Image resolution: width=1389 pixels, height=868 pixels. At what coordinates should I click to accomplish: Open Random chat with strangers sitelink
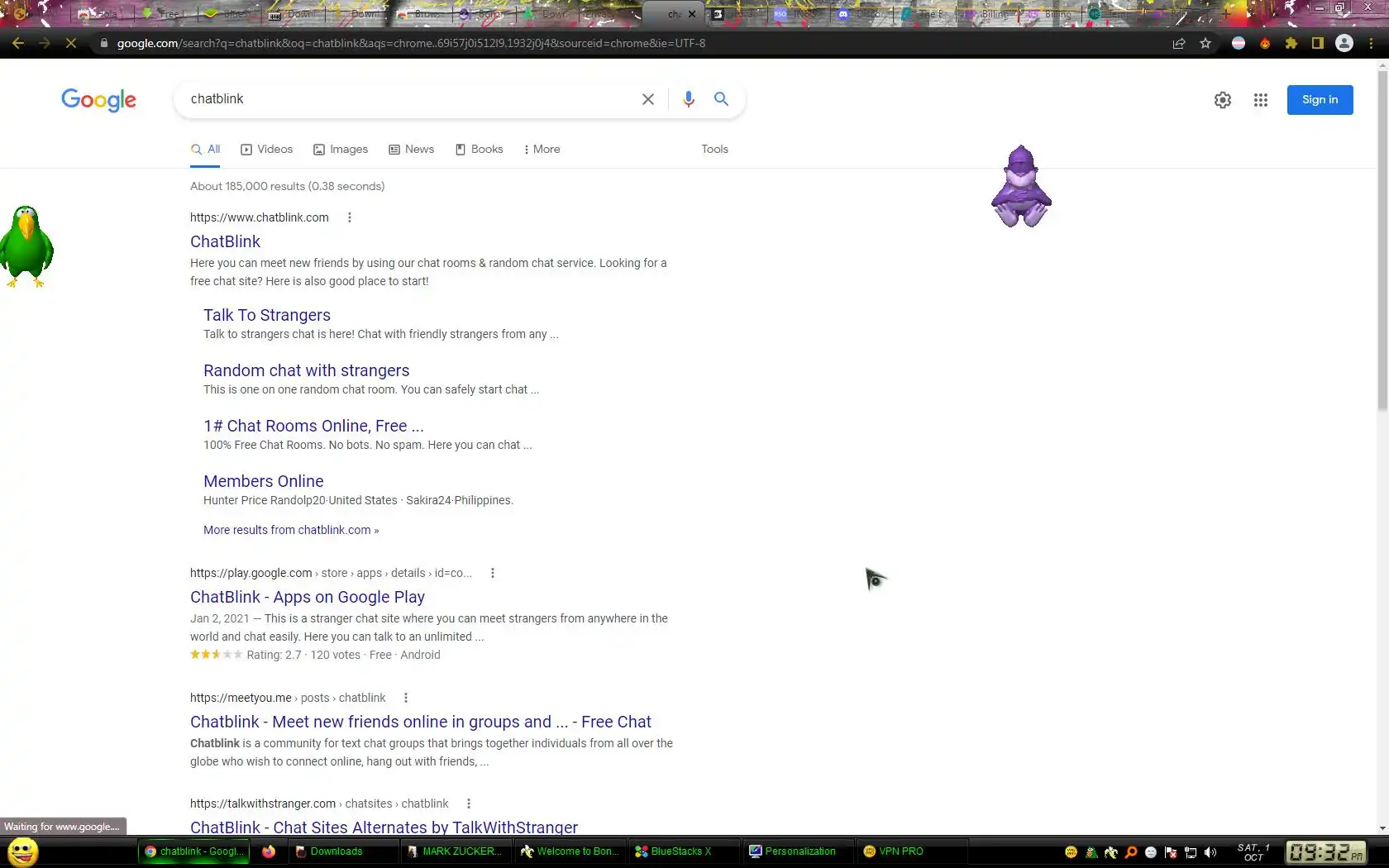click(x=306, y=370)
